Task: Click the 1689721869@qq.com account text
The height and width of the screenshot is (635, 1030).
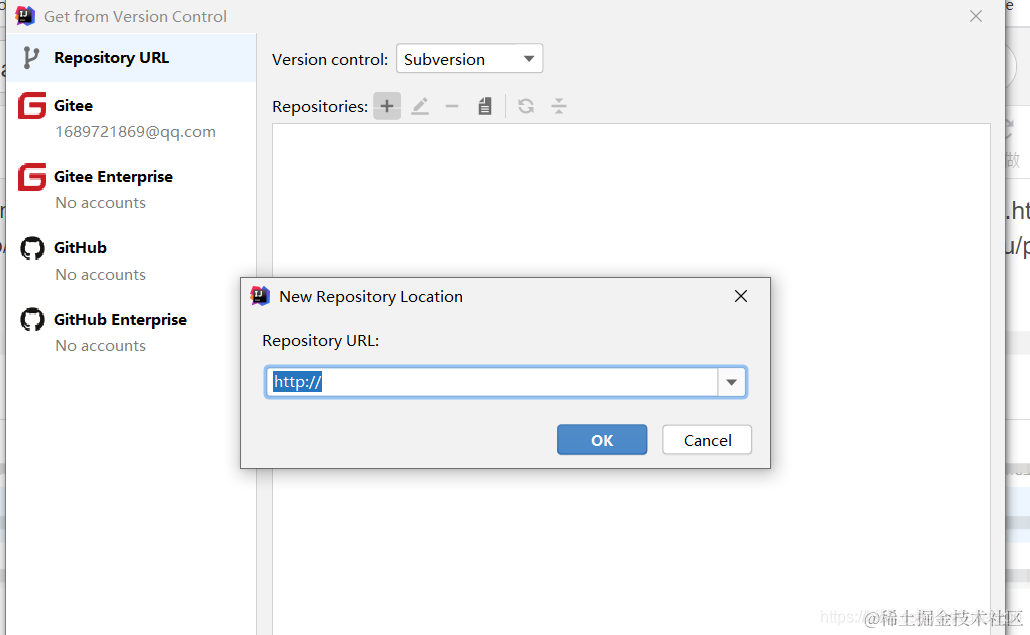Action: 135,132
